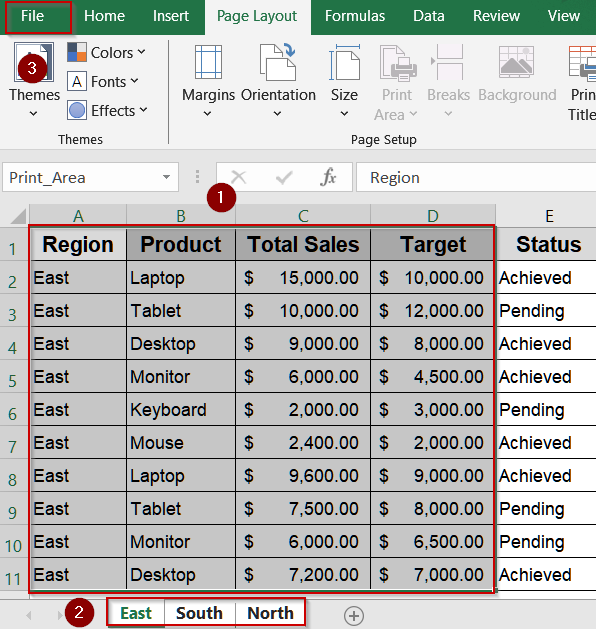This screenshot has width=596, height=629.
Task: Click the Print Area printer icon
Action: click(x=398, y=62)
